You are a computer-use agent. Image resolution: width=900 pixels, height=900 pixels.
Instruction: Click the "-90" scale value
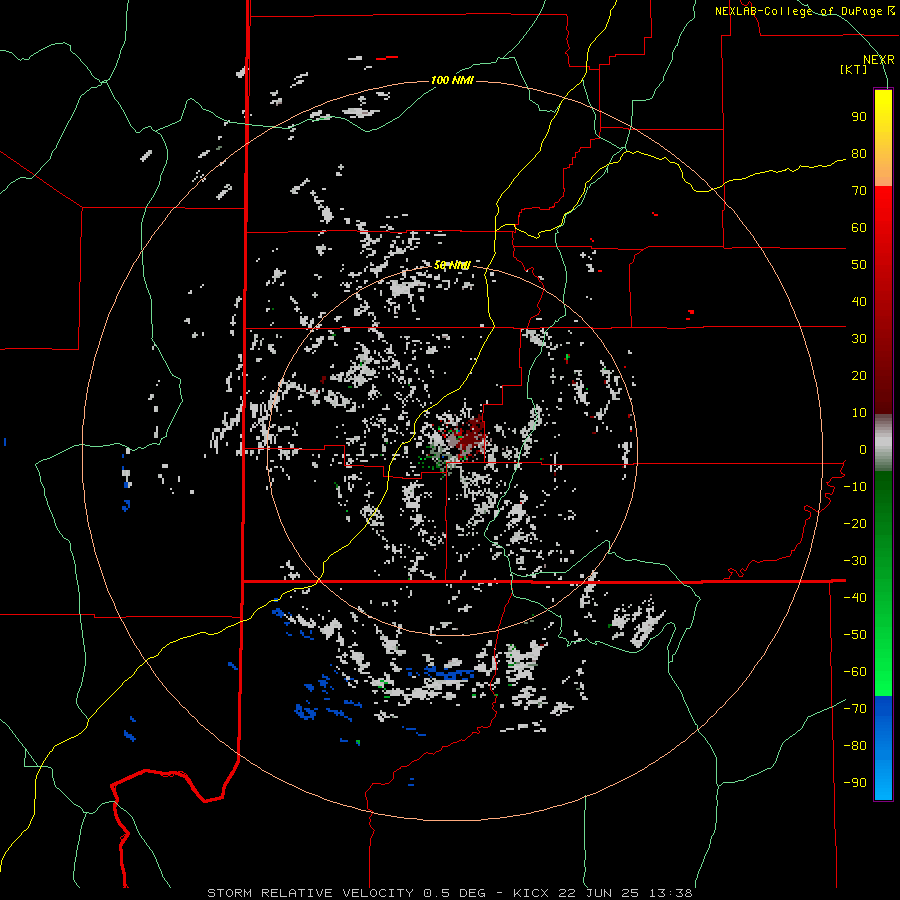(855, 783)
